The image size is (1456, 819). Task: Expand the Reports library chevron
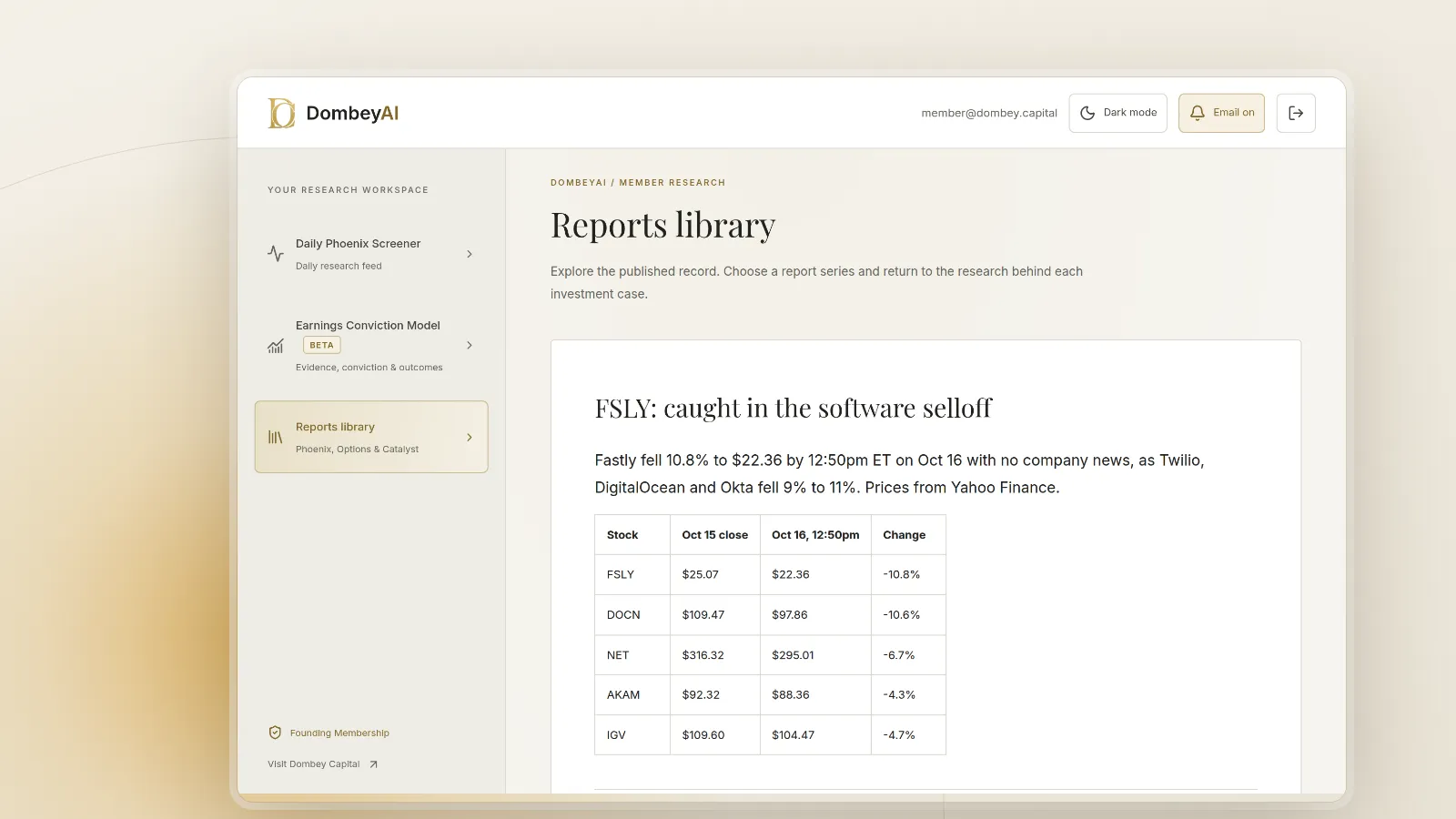(x=470, y=438)
